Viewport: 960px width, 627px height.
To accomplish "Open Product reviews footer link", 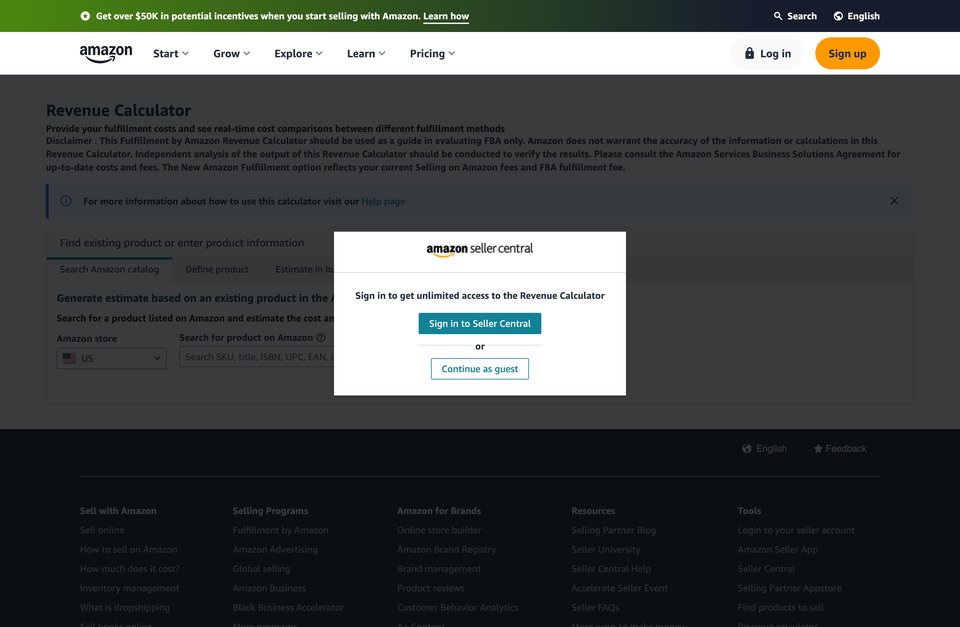I will click(430, 588).
